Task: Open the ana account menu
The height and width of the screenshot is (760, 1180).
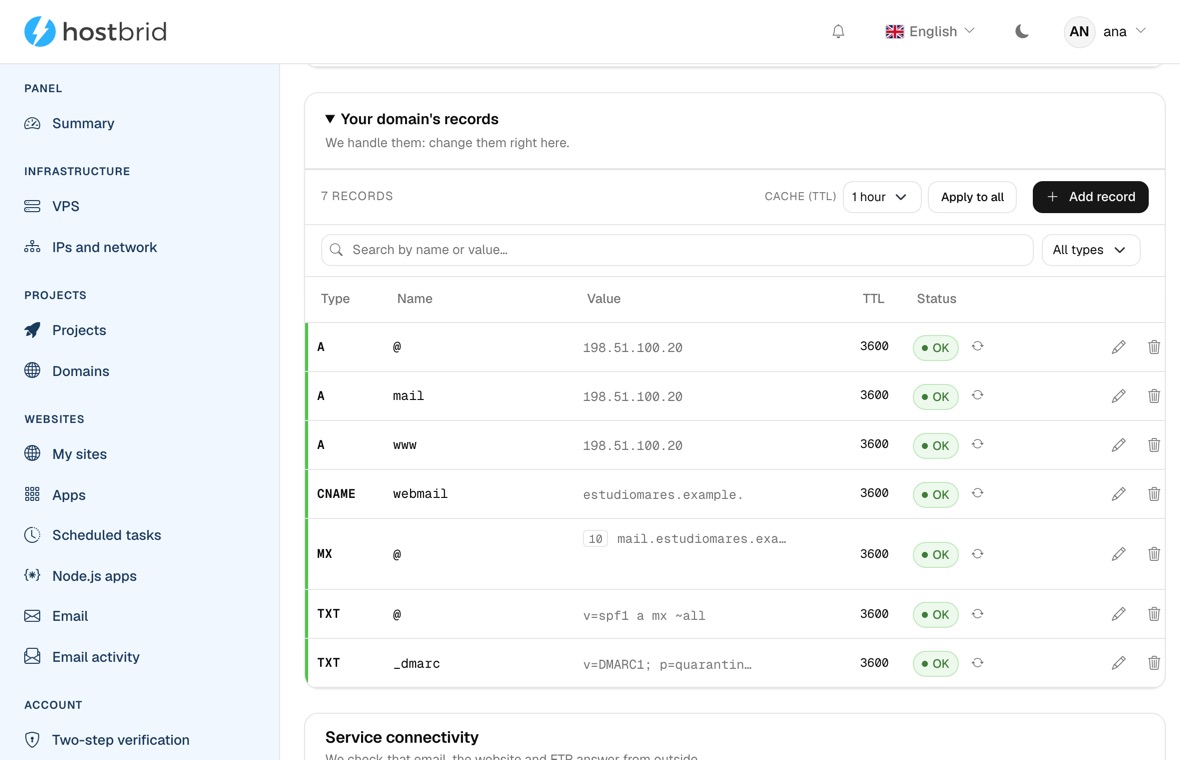Action: [1105, 32]
